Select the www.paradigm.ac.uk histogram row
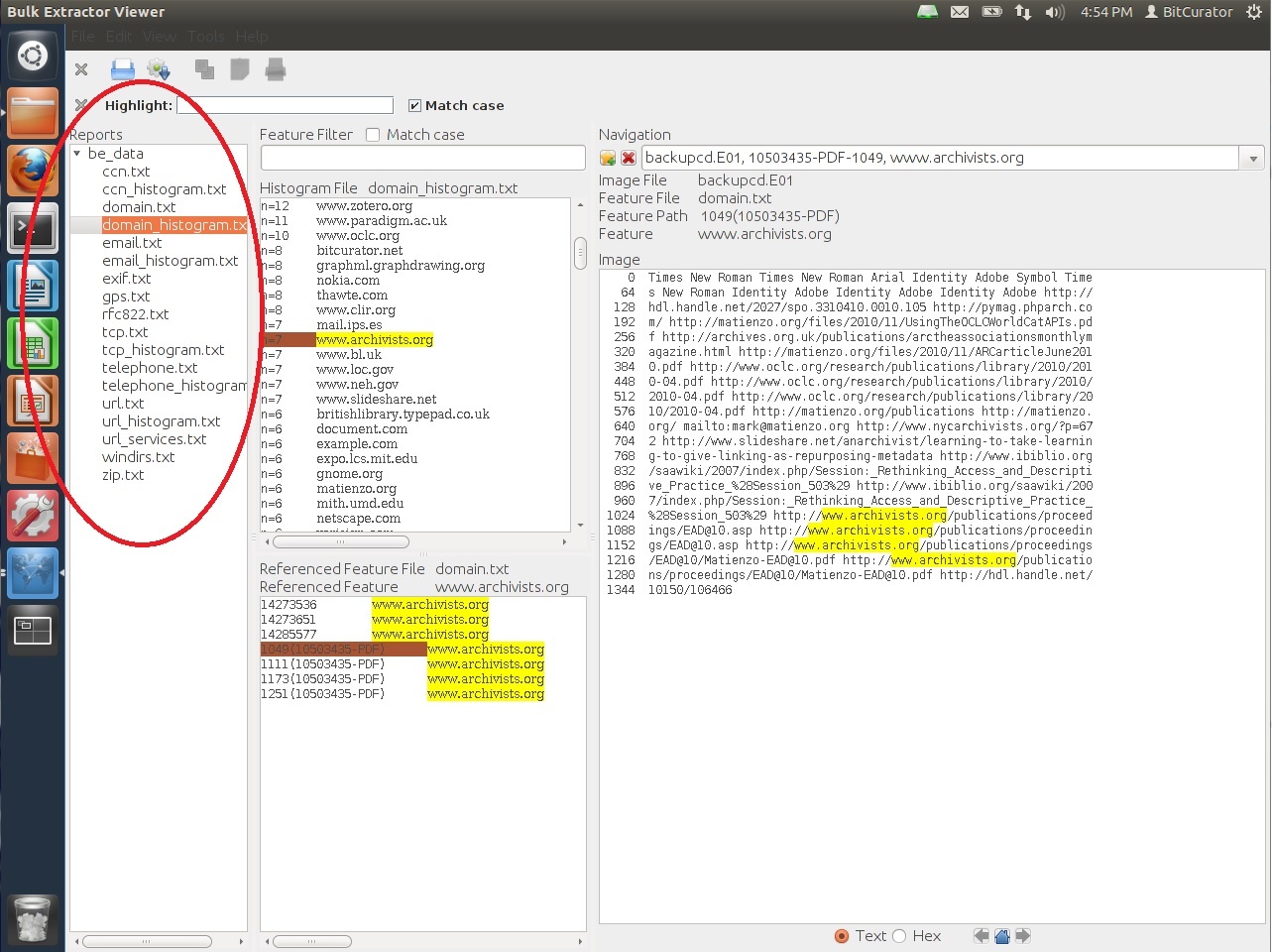Viewport: 1272px width, 952px height. 416,221
